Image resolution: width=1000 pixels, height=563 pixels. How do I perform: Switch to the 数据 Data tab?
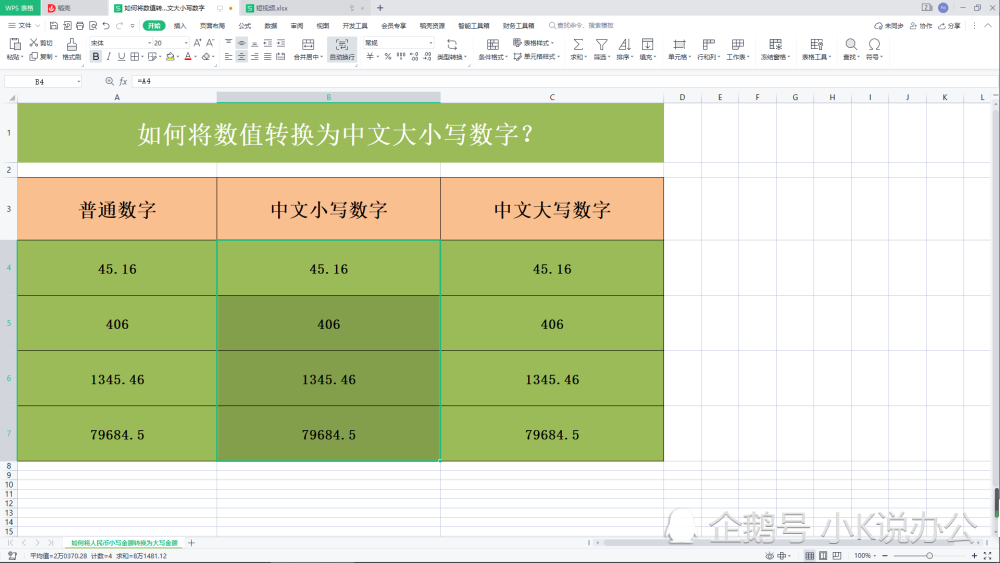[271, 26]
